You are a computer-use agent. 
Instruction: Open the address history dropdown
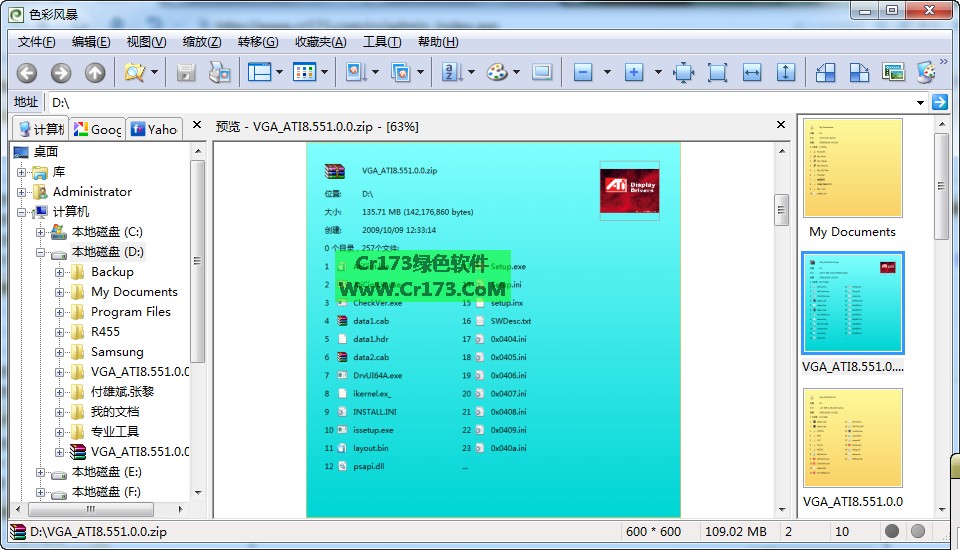coord(920,102)
